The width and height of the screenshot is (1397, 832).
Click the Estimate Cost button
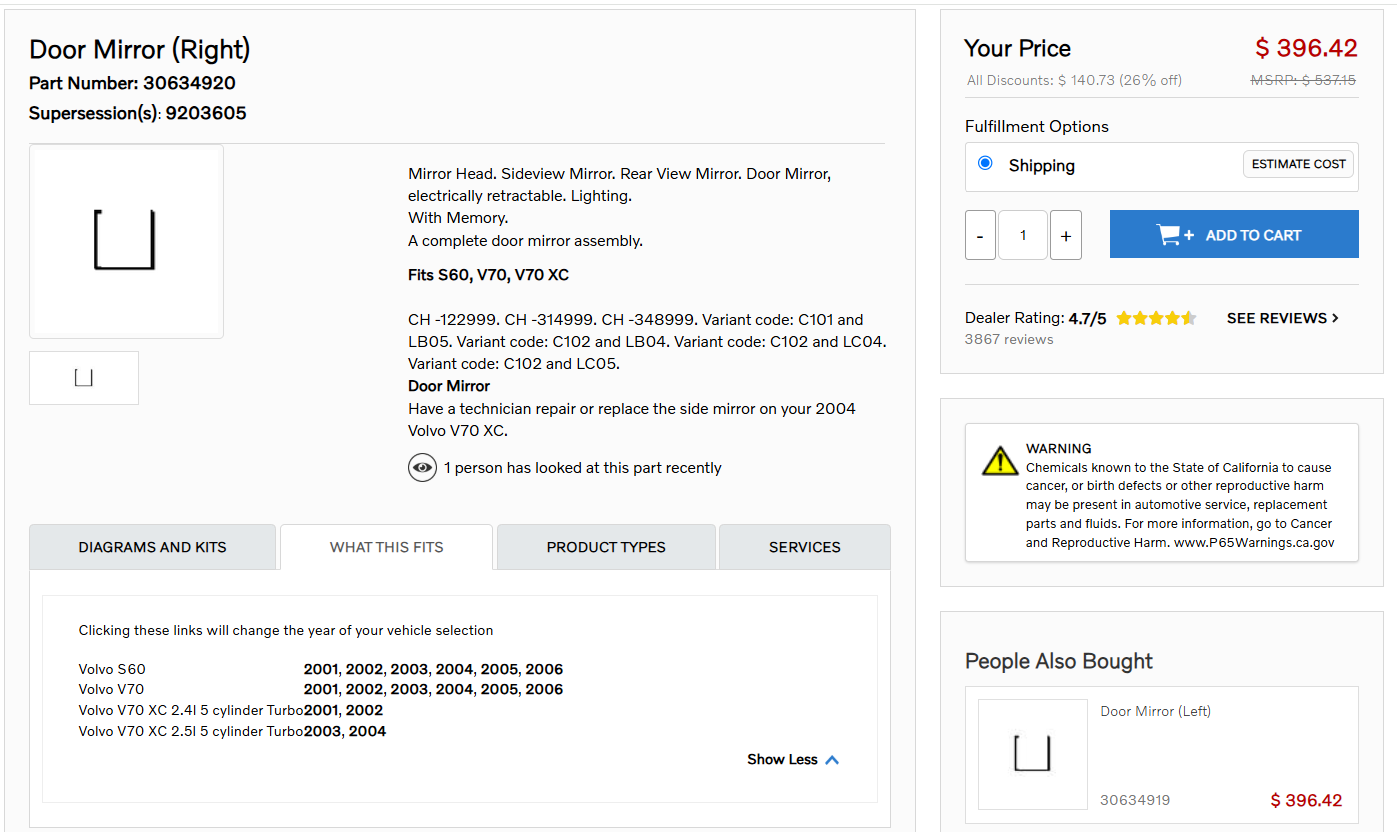tap(1298, 164)
